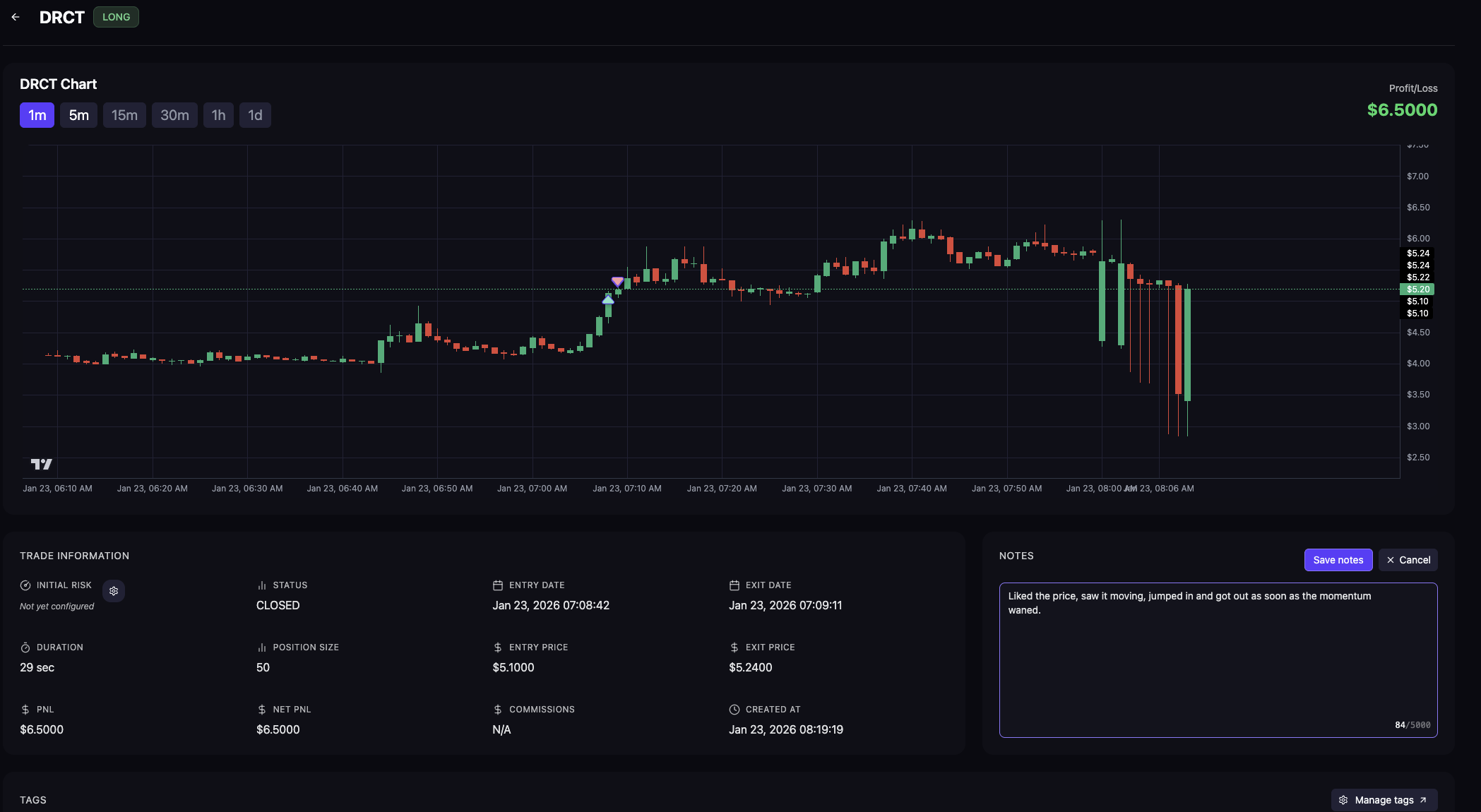Open initial risk settings gear
Viewport: 1481px width, 812px height.
pos(114,591)
